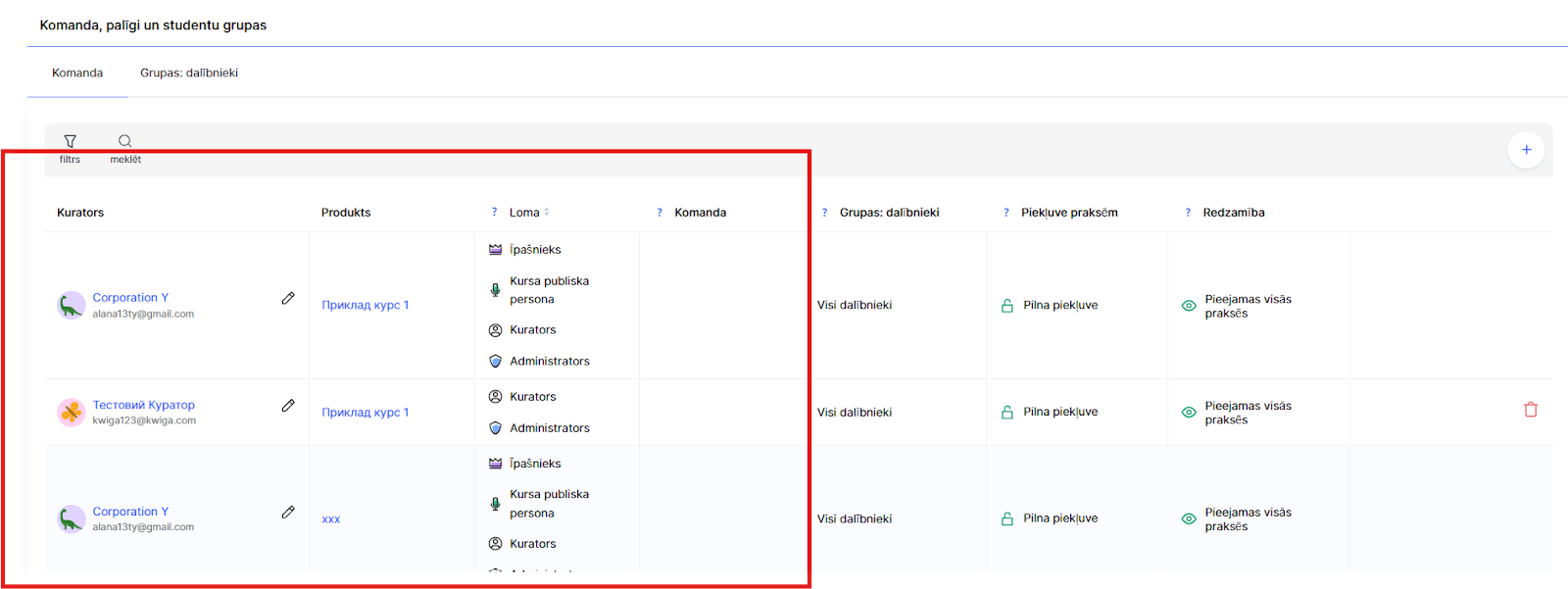Open Тестовий Куратор profile link
This screenshot has width=1568, height=589.
click(143, 405)
